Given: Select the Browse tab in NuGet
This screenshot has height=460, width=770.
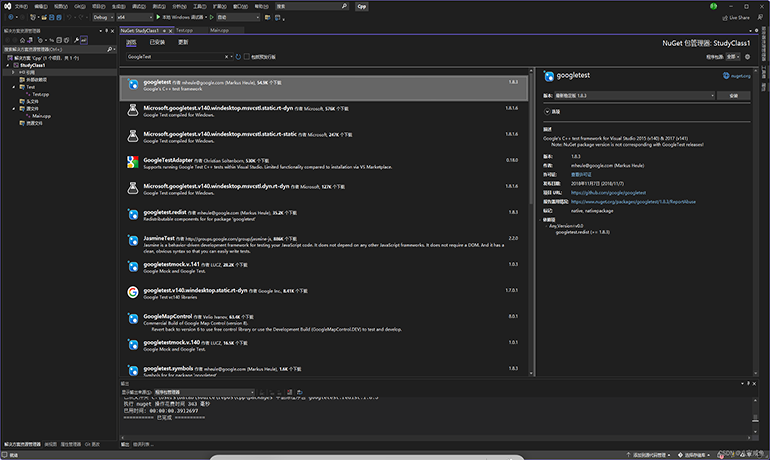Looking at the screenshot, I should pyautogui.click(x=131, y=43).
